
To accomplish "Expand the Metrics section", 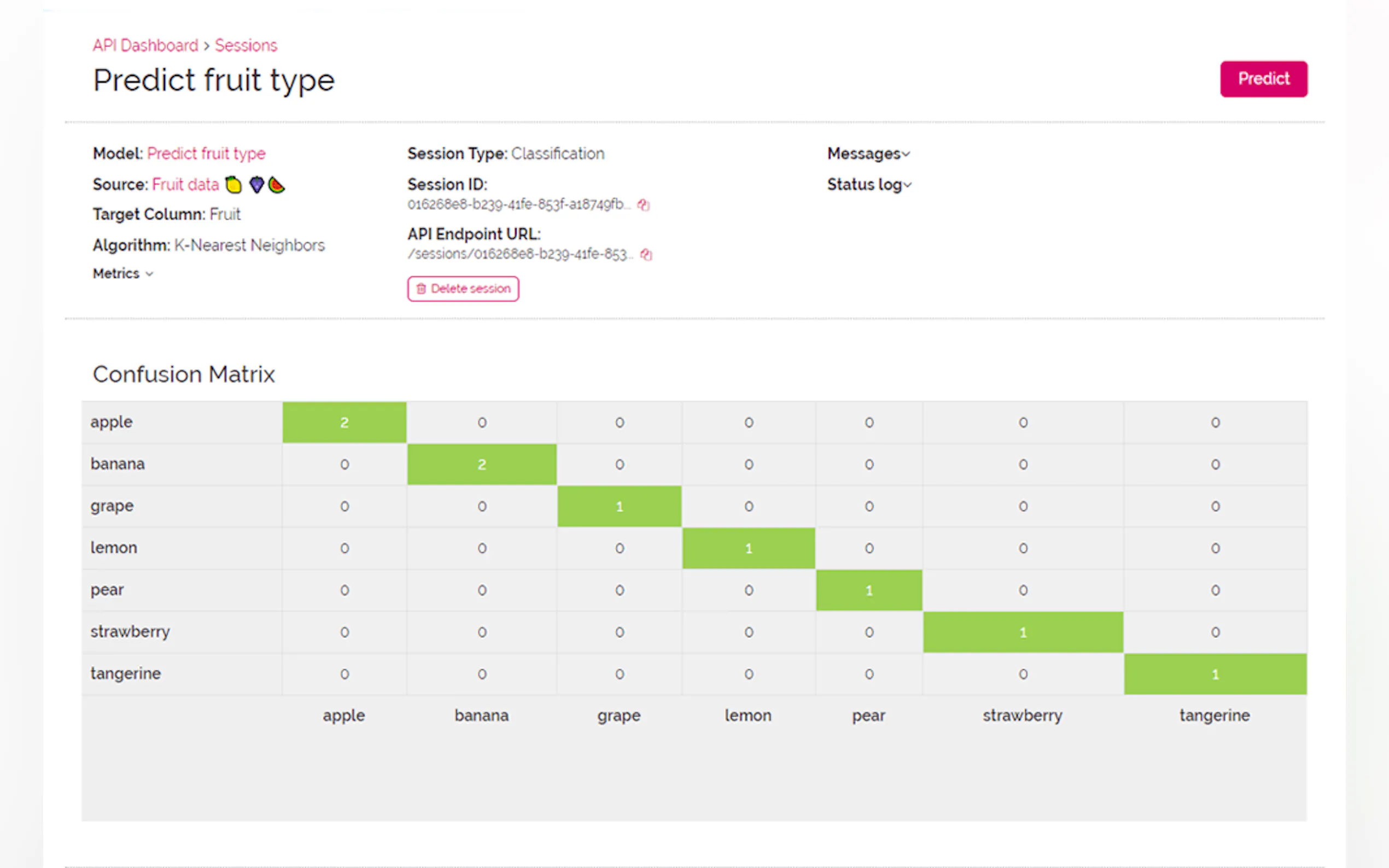I will [x=123, y=274].
